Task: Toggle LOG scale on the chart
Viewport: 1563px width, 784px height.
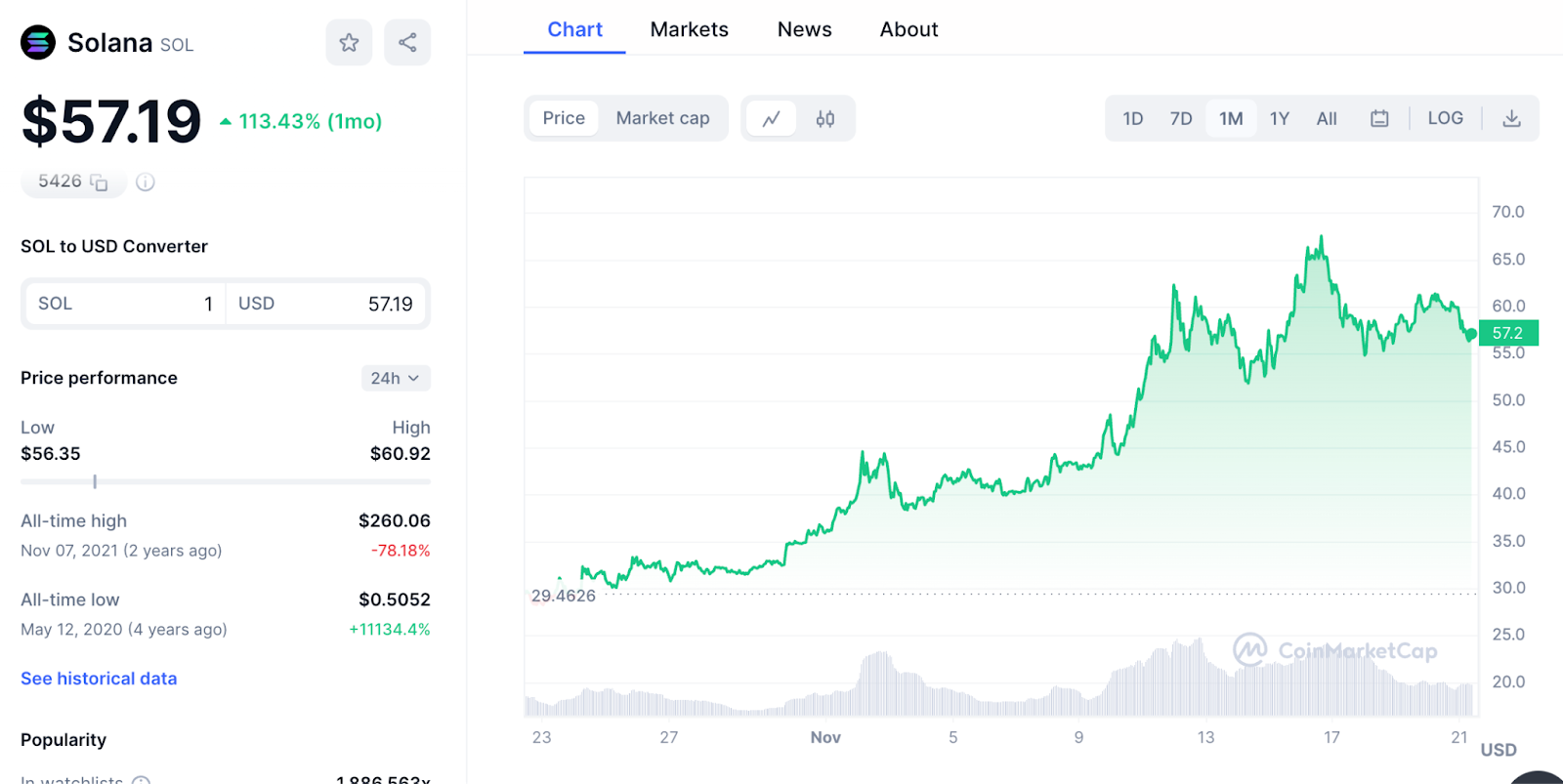Action: [x=1445, y=118]
